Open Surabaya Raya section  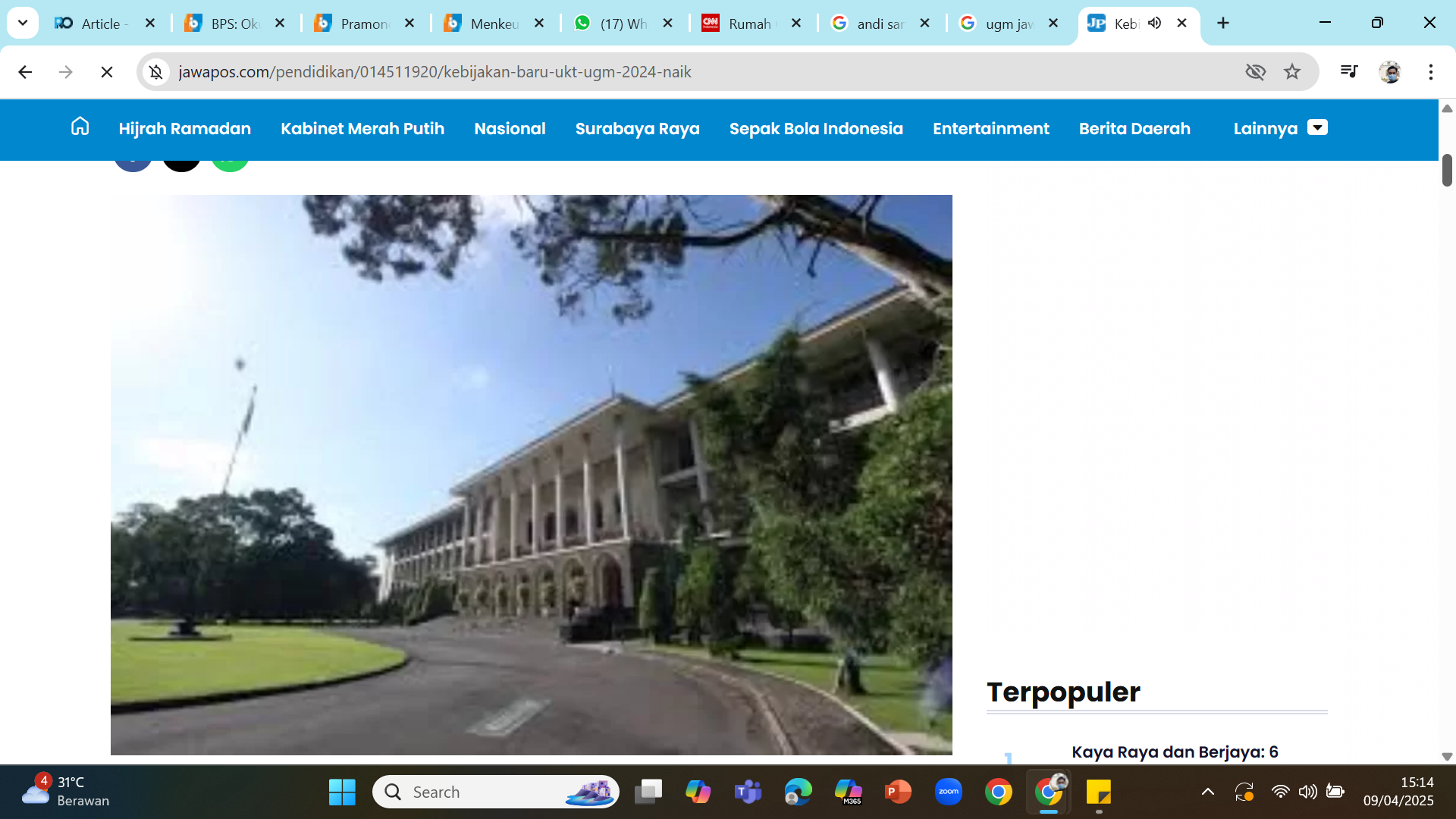click(x=637, y=129)
